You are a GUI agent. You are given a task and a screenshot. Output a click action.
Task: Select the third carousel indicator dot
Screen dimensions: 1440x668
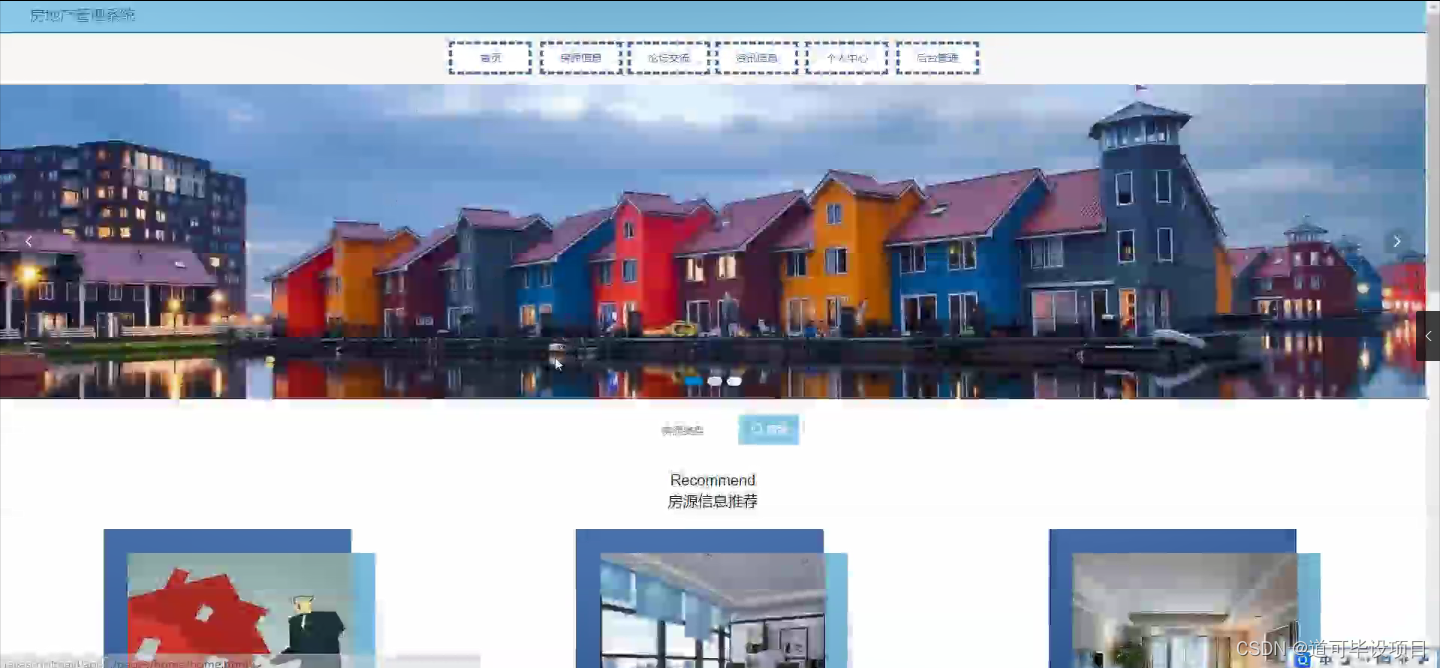pos(733,381)
